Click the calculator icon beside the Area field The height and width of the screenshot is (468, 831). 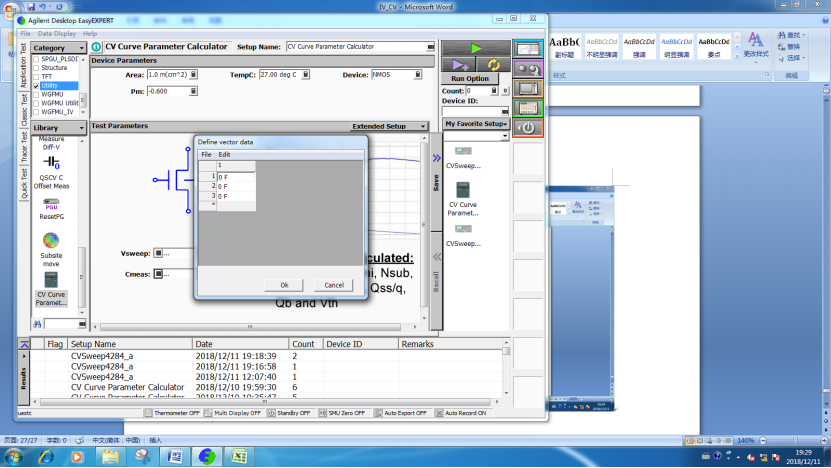tap(193, 75)
